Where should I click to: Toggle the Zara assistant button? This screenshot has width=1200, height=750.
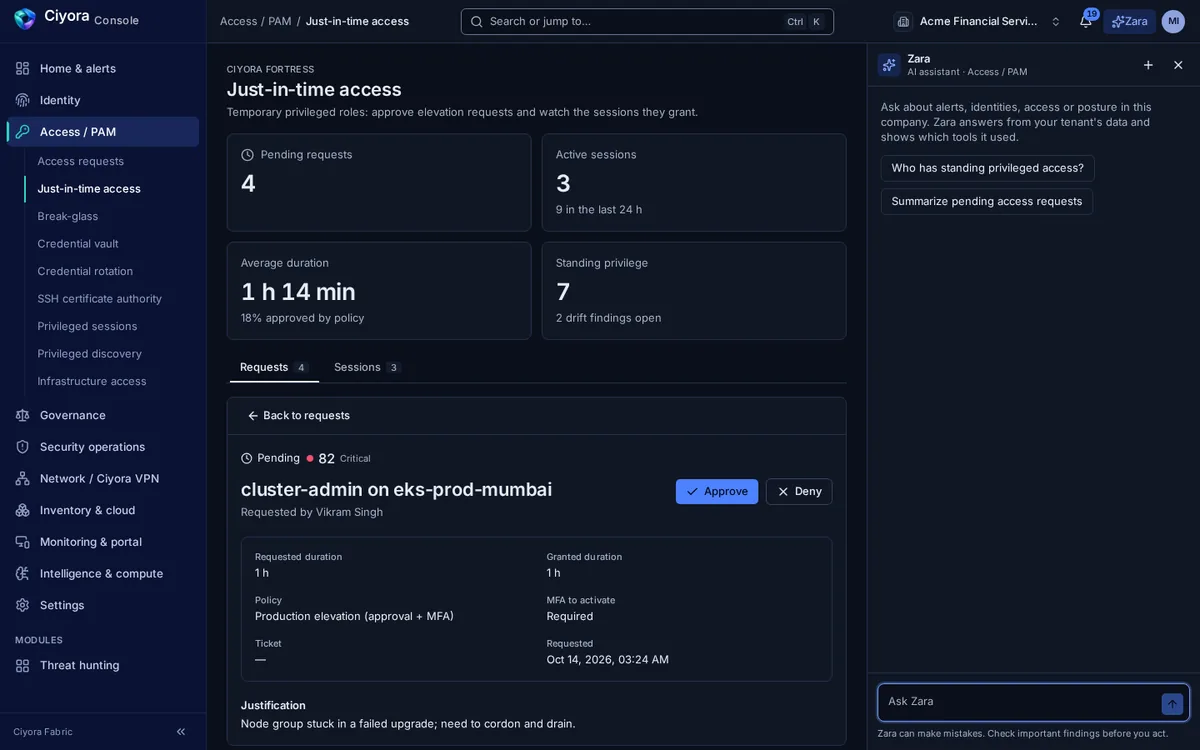[1130, 21]
